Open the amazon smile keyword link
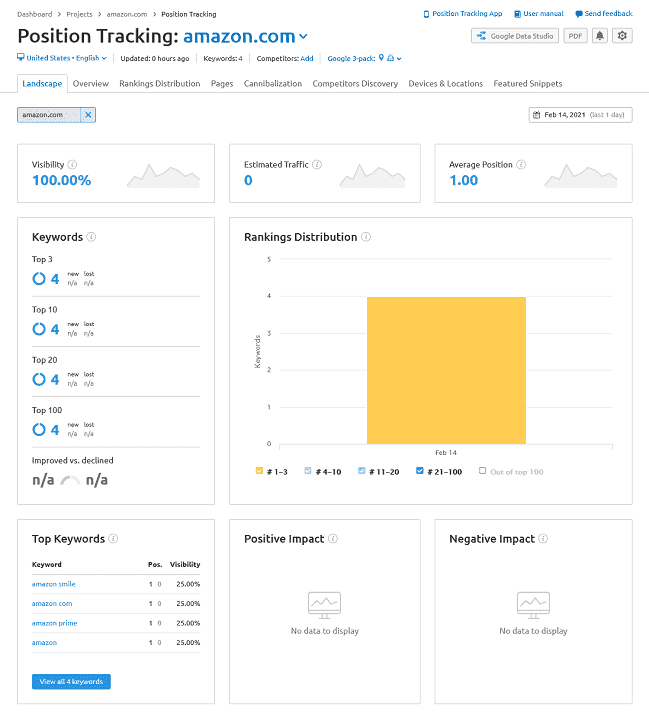Image resolution: width=649 pixels, height=716 pixels. pyautogui.click(x=53, y=584)
